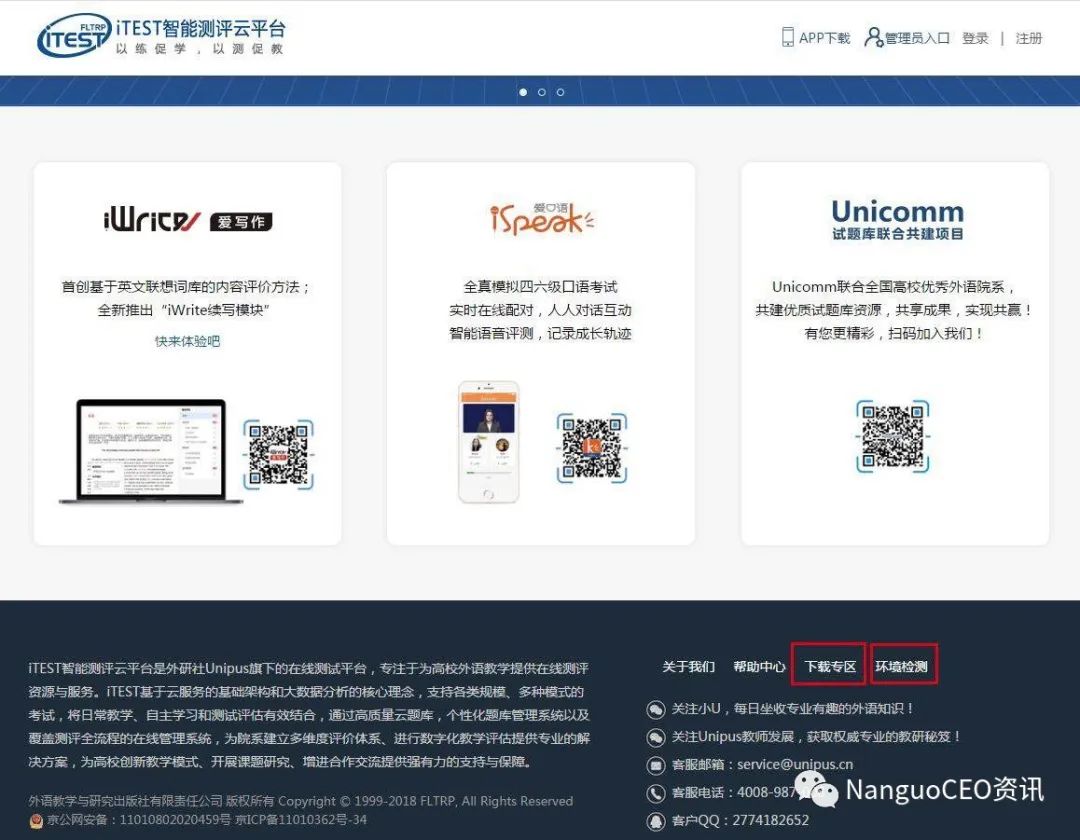1080x840 pixels.
Task: Open 帮助中心 in the footer
Action: click(x=759, y=666)
